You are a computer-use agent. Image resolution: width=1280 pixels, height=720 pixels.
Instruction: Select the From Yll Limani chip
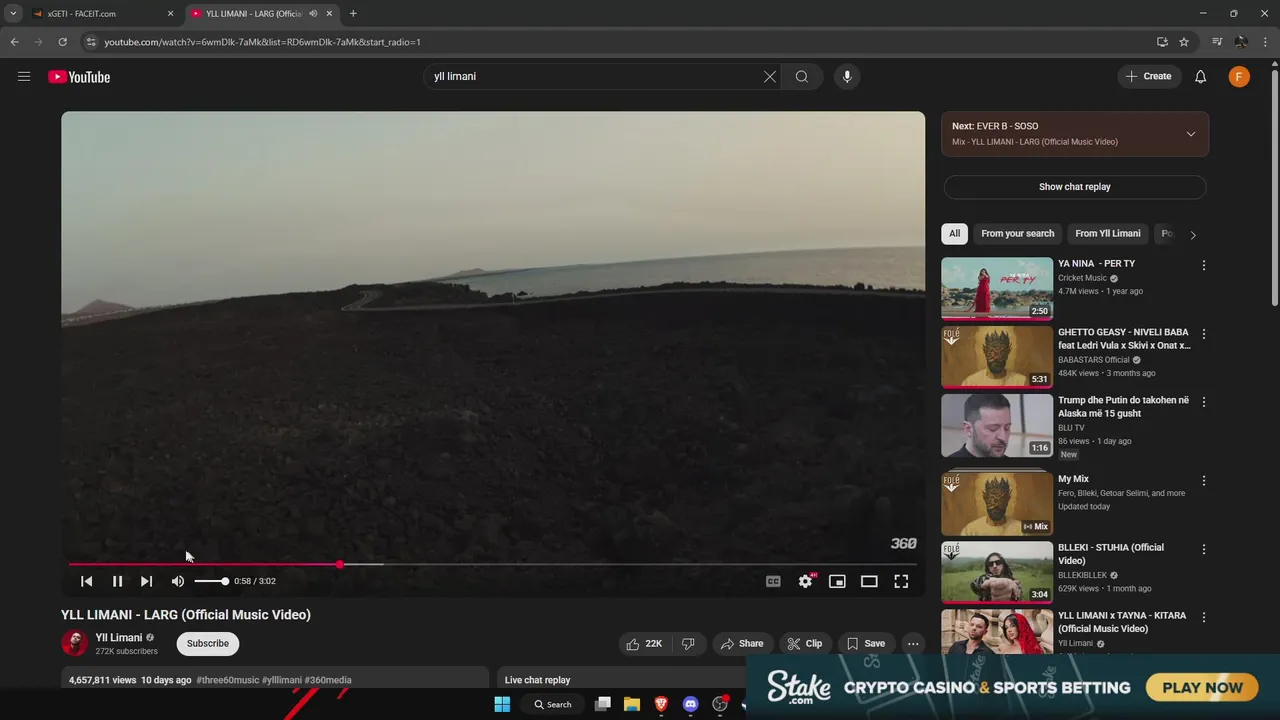point(1107,234)
